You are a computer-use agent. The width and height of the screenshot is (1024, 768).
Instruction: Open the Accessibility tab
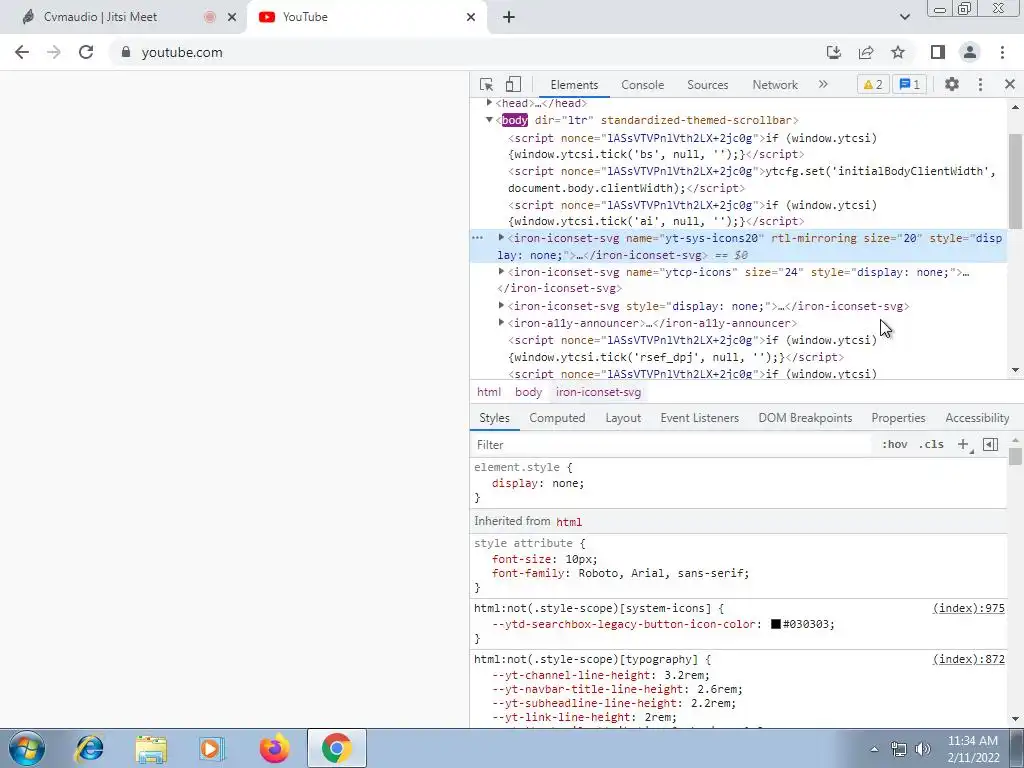(977, 418)
